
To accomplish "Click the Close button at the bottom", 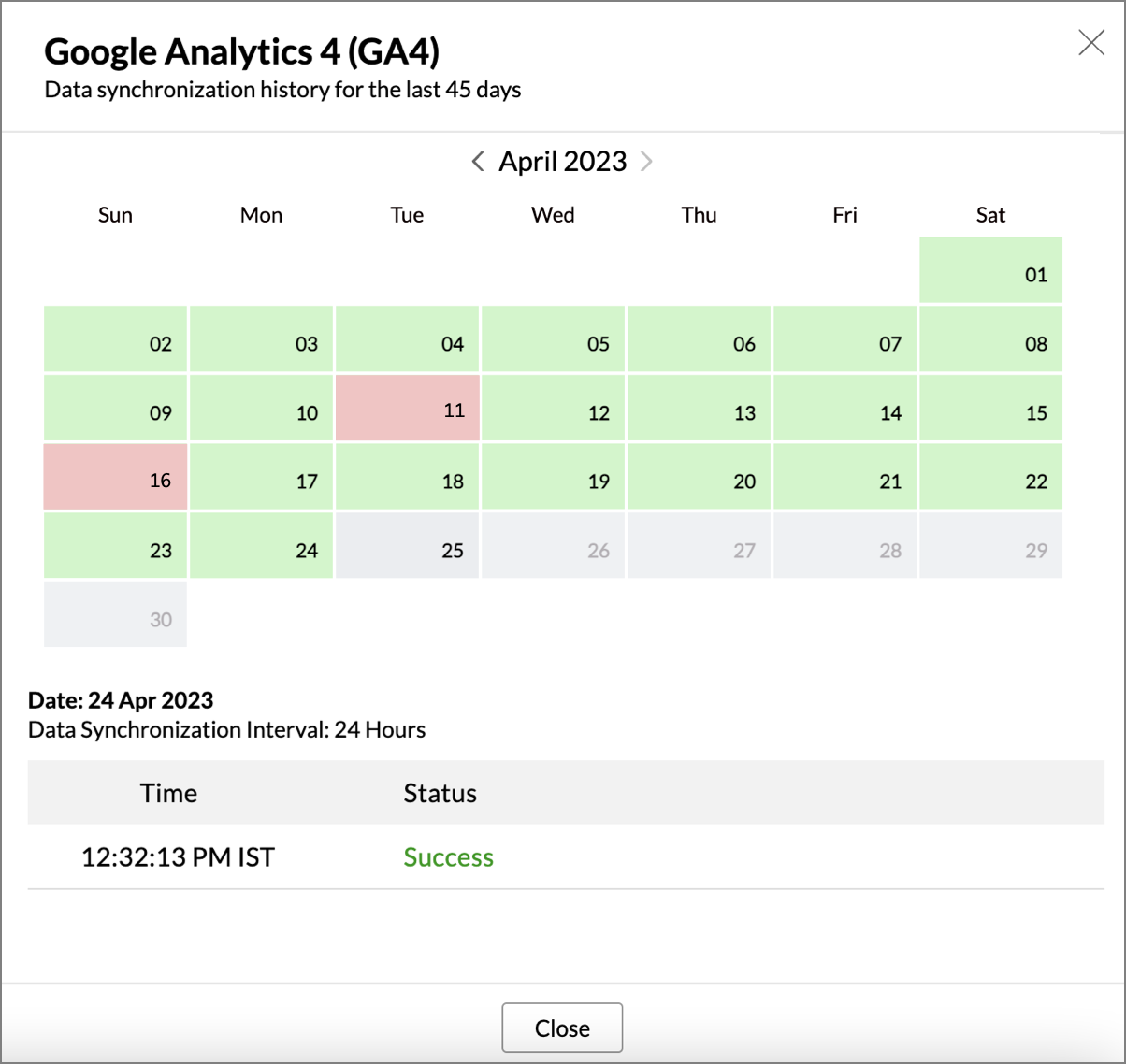I will (x=562, y=1028).
